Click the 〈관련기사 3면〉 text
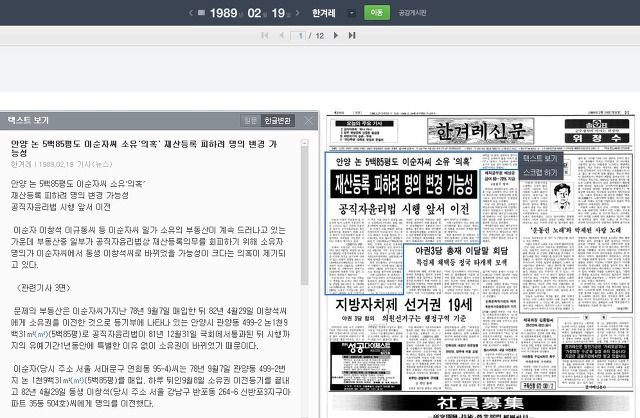Image resolution: width=640 pixels, height=418 pixels. point(44,288)
